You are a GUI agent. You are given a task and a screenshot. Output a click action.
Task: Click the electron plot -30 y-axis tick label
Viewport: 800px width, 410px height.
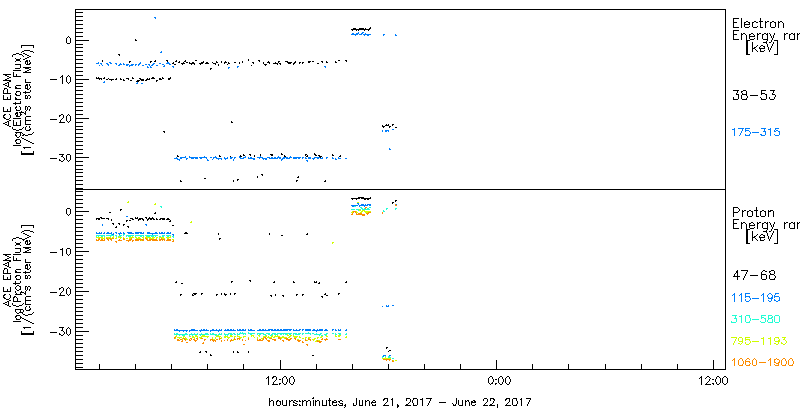coord(59,158)
